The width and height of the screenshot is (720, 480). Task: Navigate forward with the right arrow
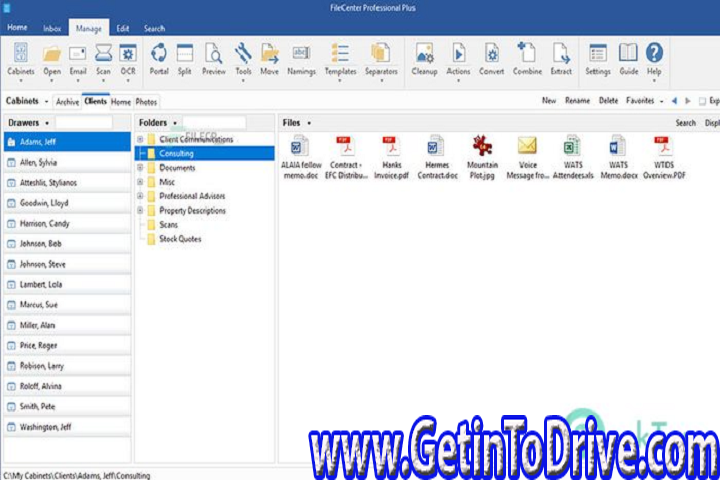tap(687, 101)
